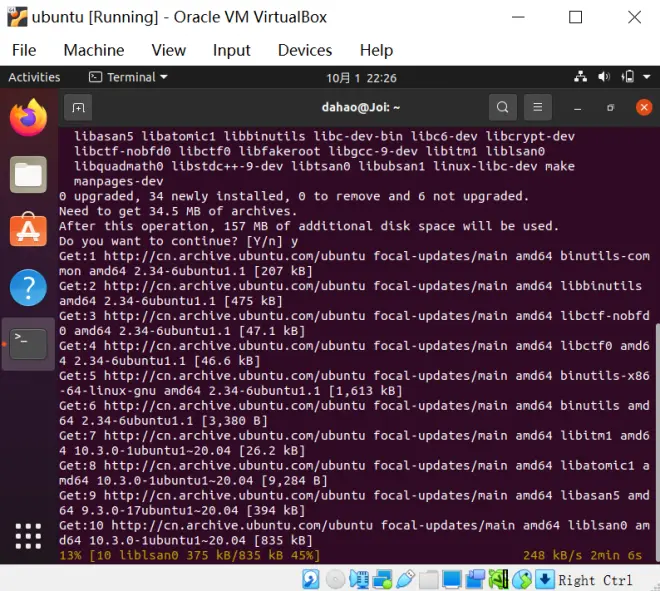
Task: Click network adapter status icon
Action: 382,580
